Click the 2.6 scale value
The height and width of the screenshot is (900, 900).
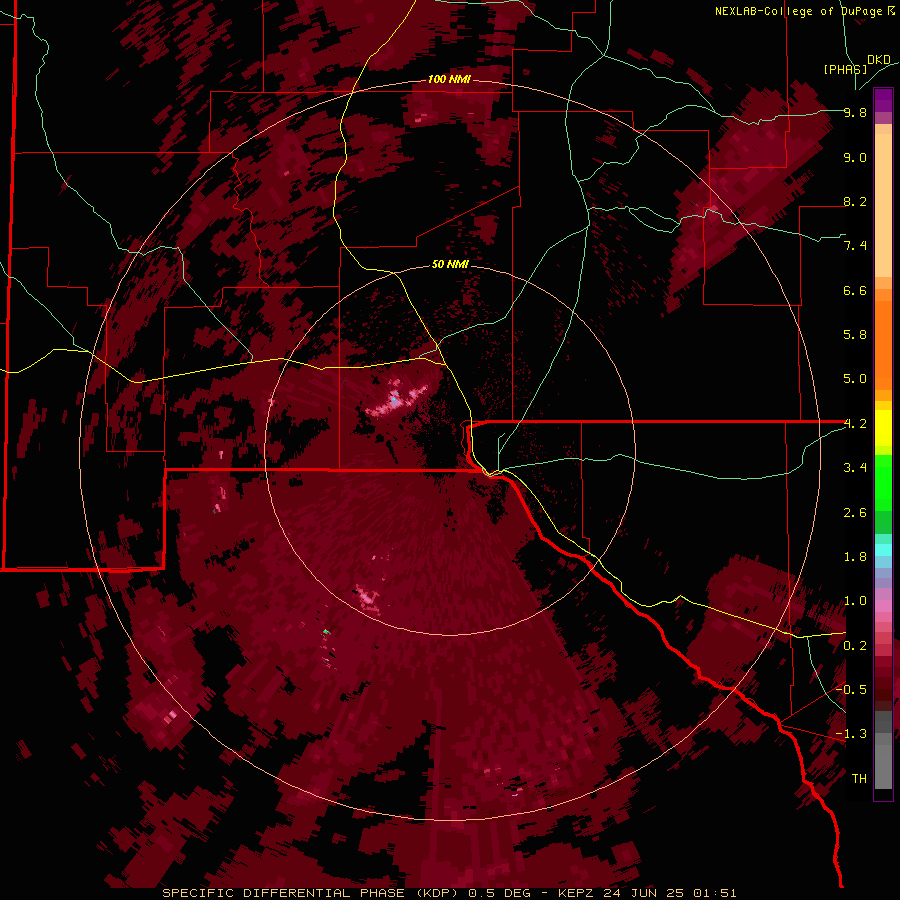click(855, 513)
